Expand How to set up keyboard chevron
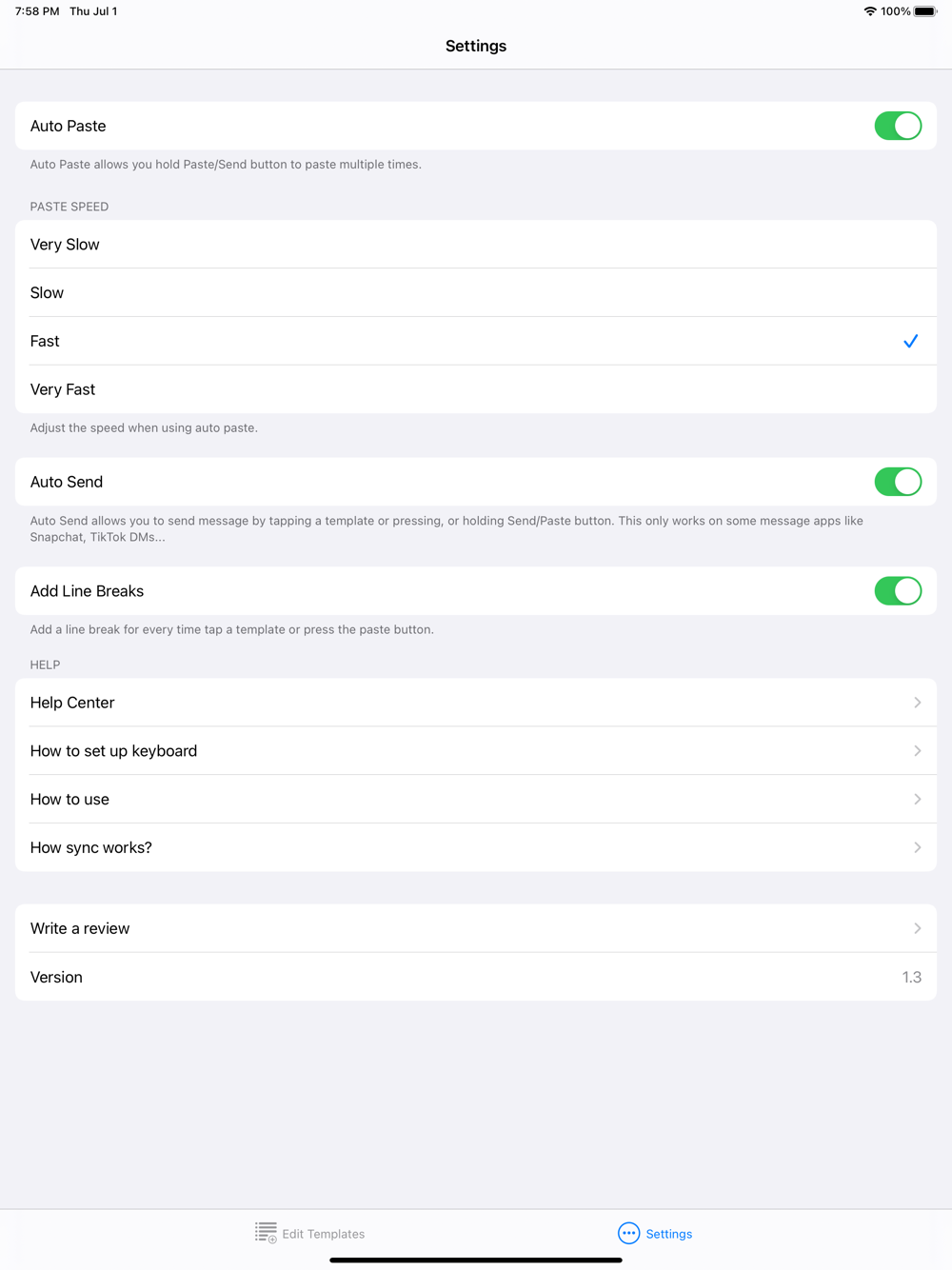952x1270 pixels. tap(917, 751)
